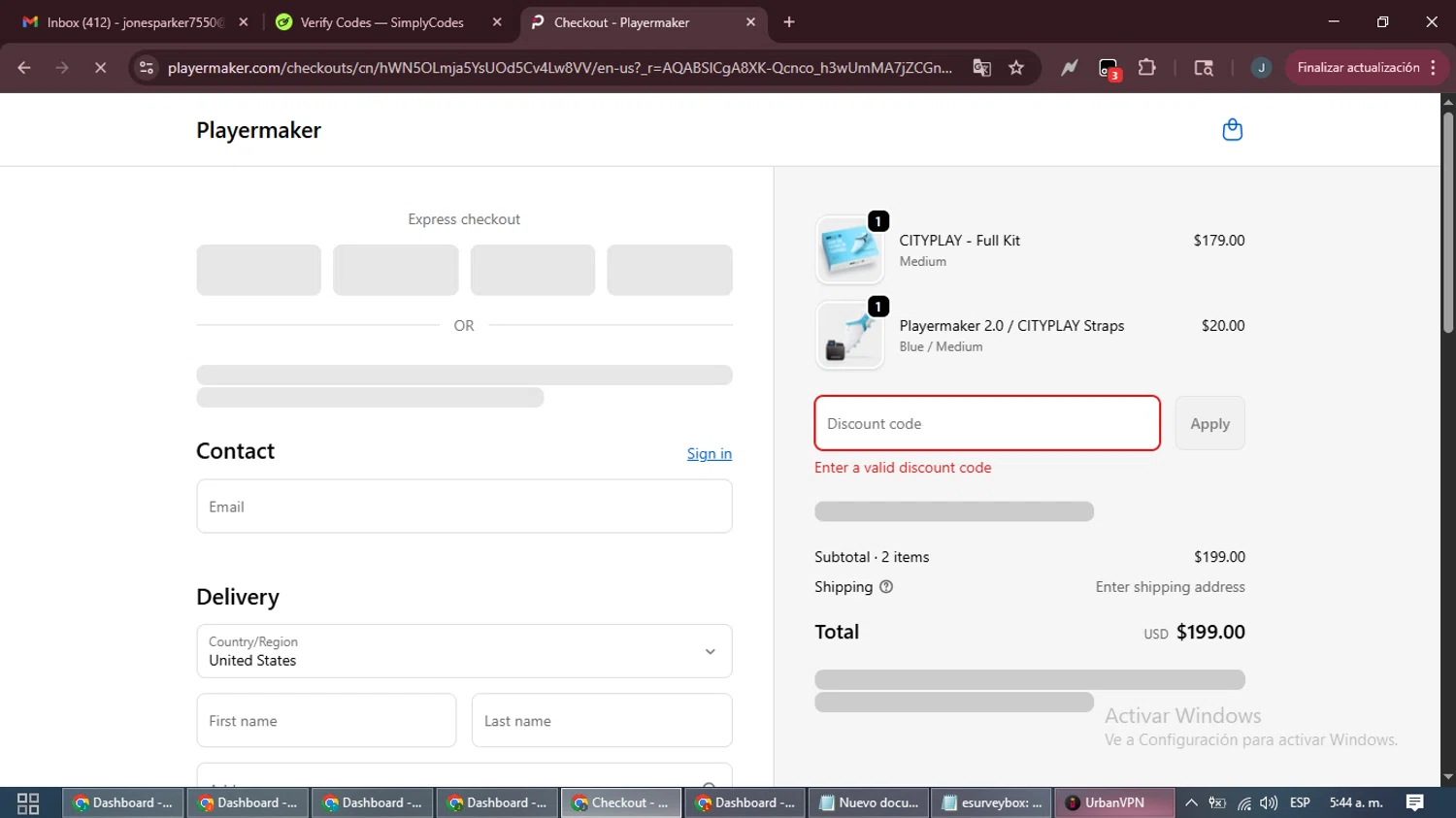Image resolution: width=1456 pixels, height=818 pixels.
Task: Click the browser back arrow
Action: 24,68
